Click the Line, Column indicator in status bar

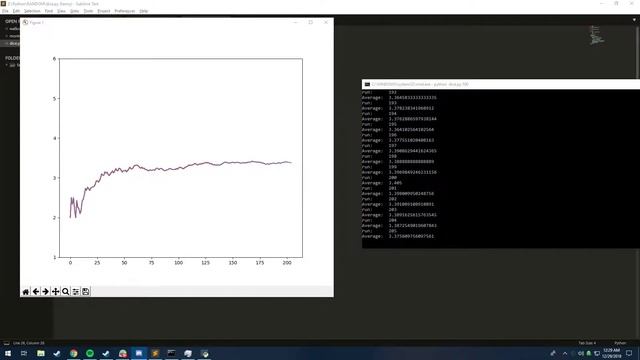tap(29, 343)
